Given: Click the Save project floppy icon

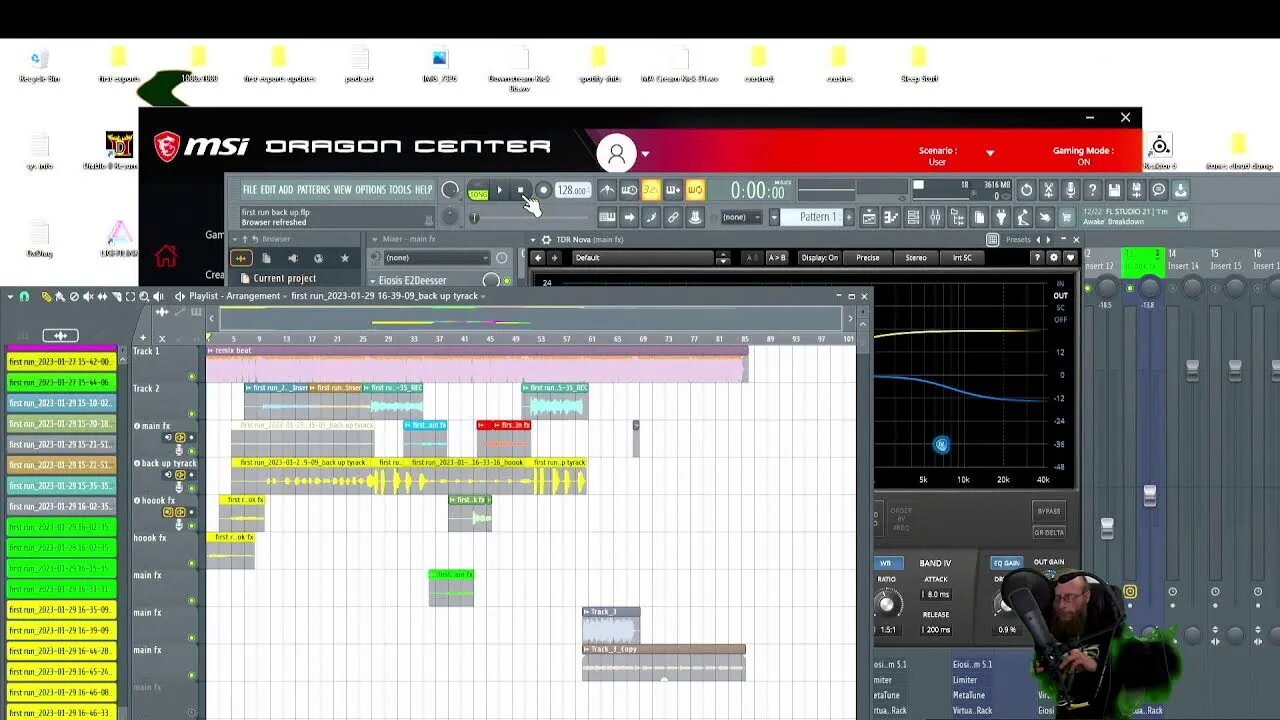Looking at the screenshot, I should coord(1114,190).
